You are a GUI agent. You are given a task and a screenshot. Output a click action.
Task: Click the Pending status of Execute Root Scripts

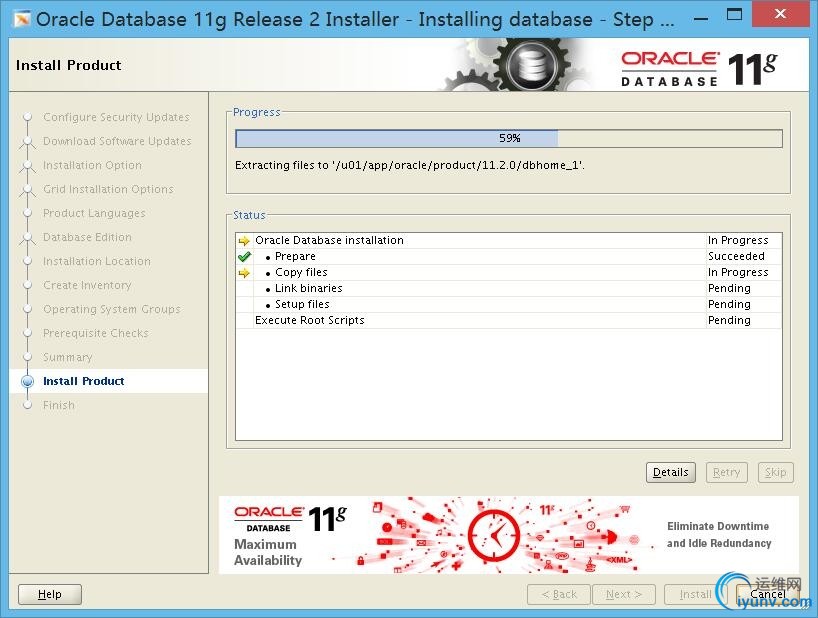pos(729,320)
